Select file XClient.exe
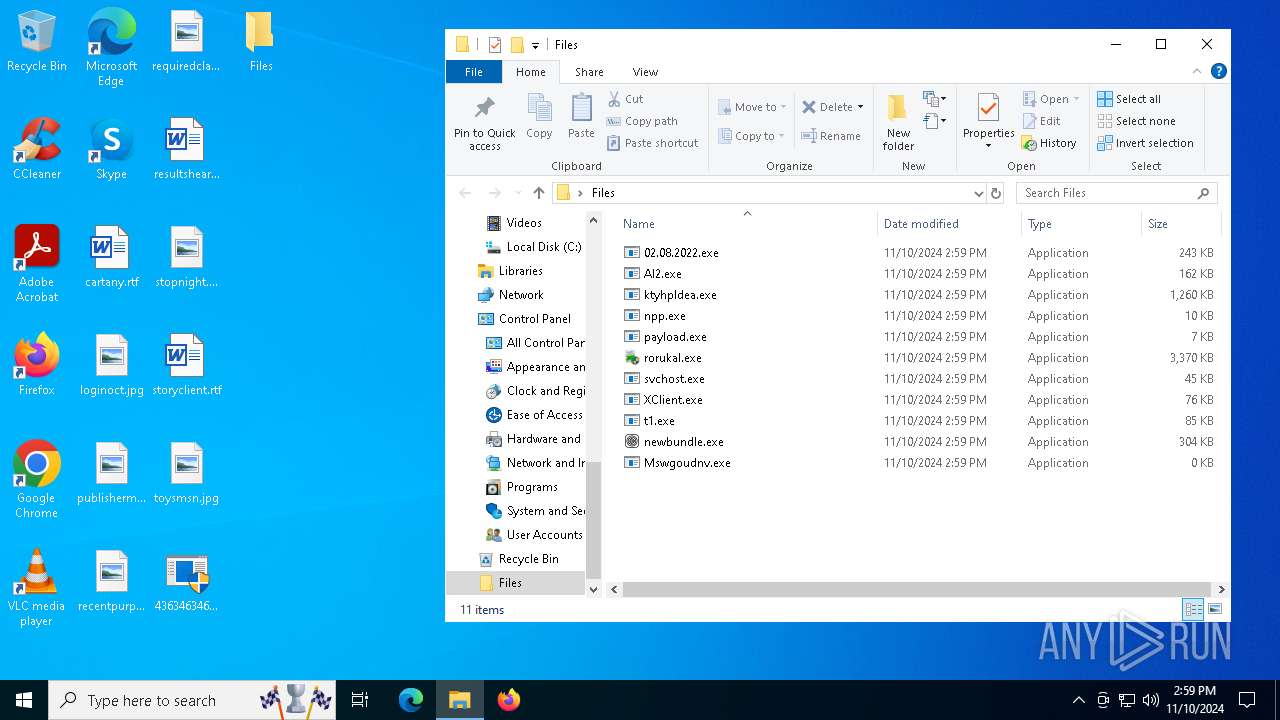The height and width of the screenshot is (720, 1280). click(663, 400)
